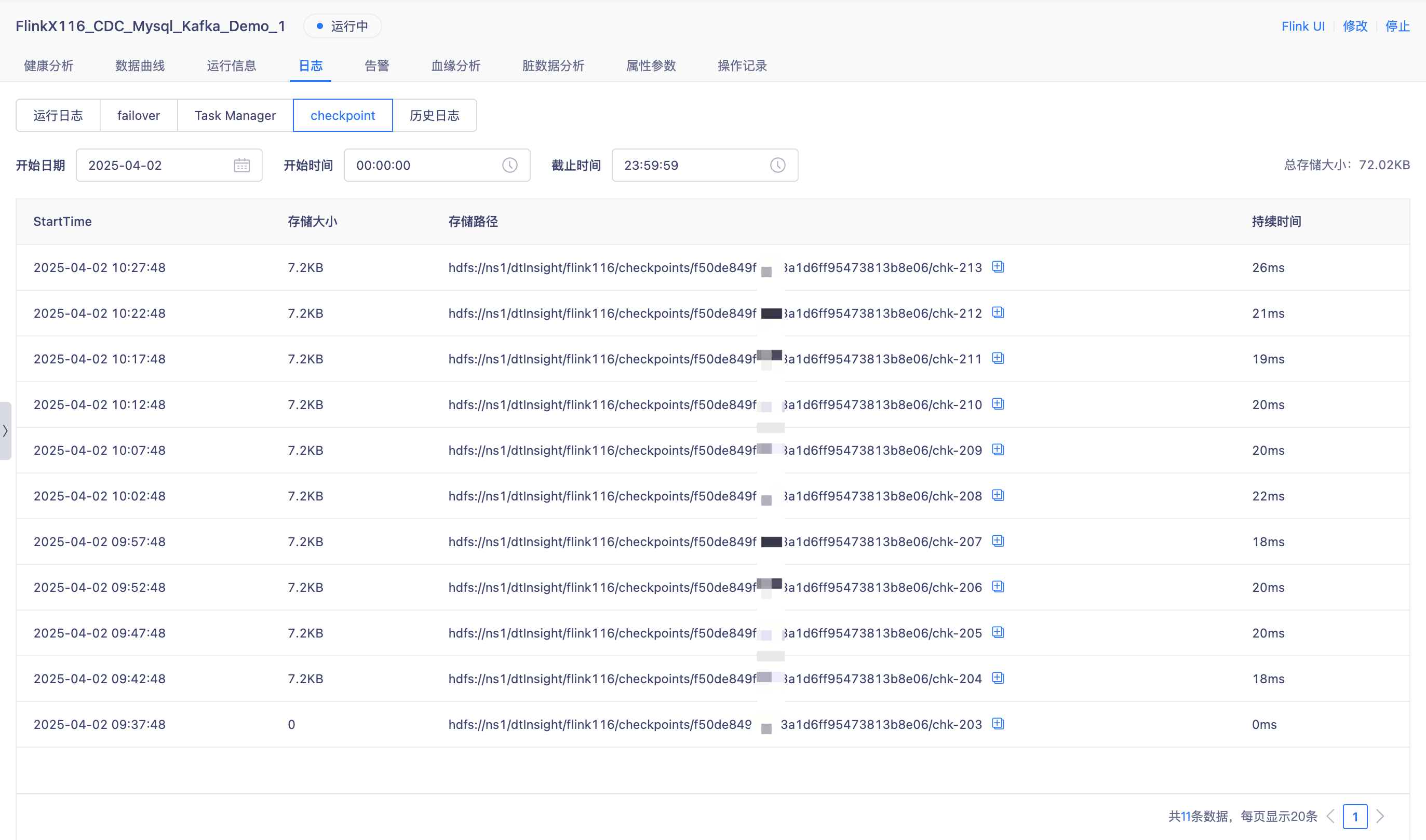Open the 脏数据分析 tab
Image resolution: width=1426 pixels, height=840 pixels.
point(553,65)
